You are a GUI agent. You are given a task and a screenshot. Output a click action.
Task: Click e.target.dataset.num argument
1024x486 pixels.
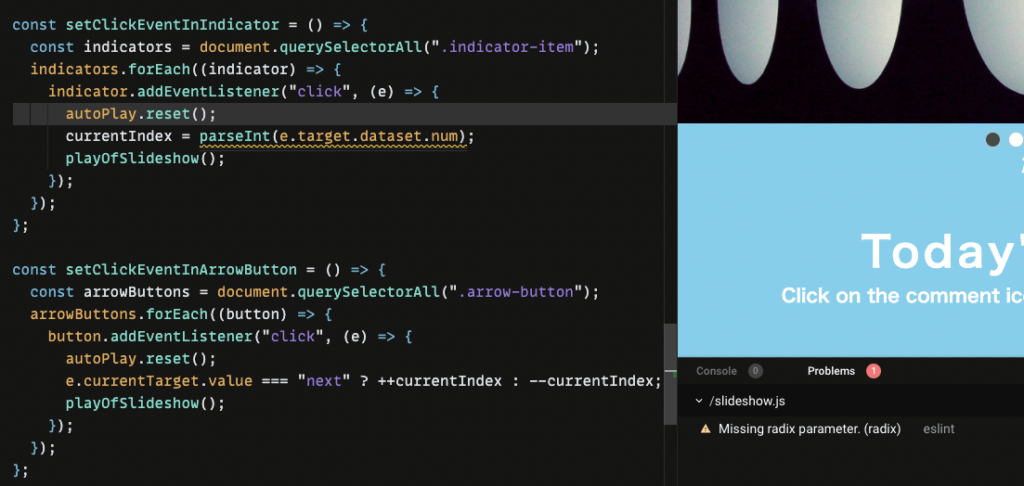368,137
